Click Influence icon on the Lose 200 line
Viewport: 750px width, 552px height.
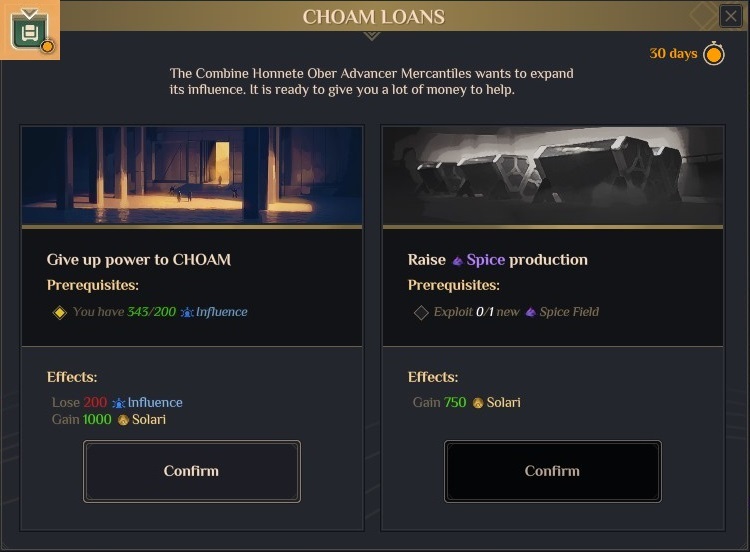pos(118,403)
